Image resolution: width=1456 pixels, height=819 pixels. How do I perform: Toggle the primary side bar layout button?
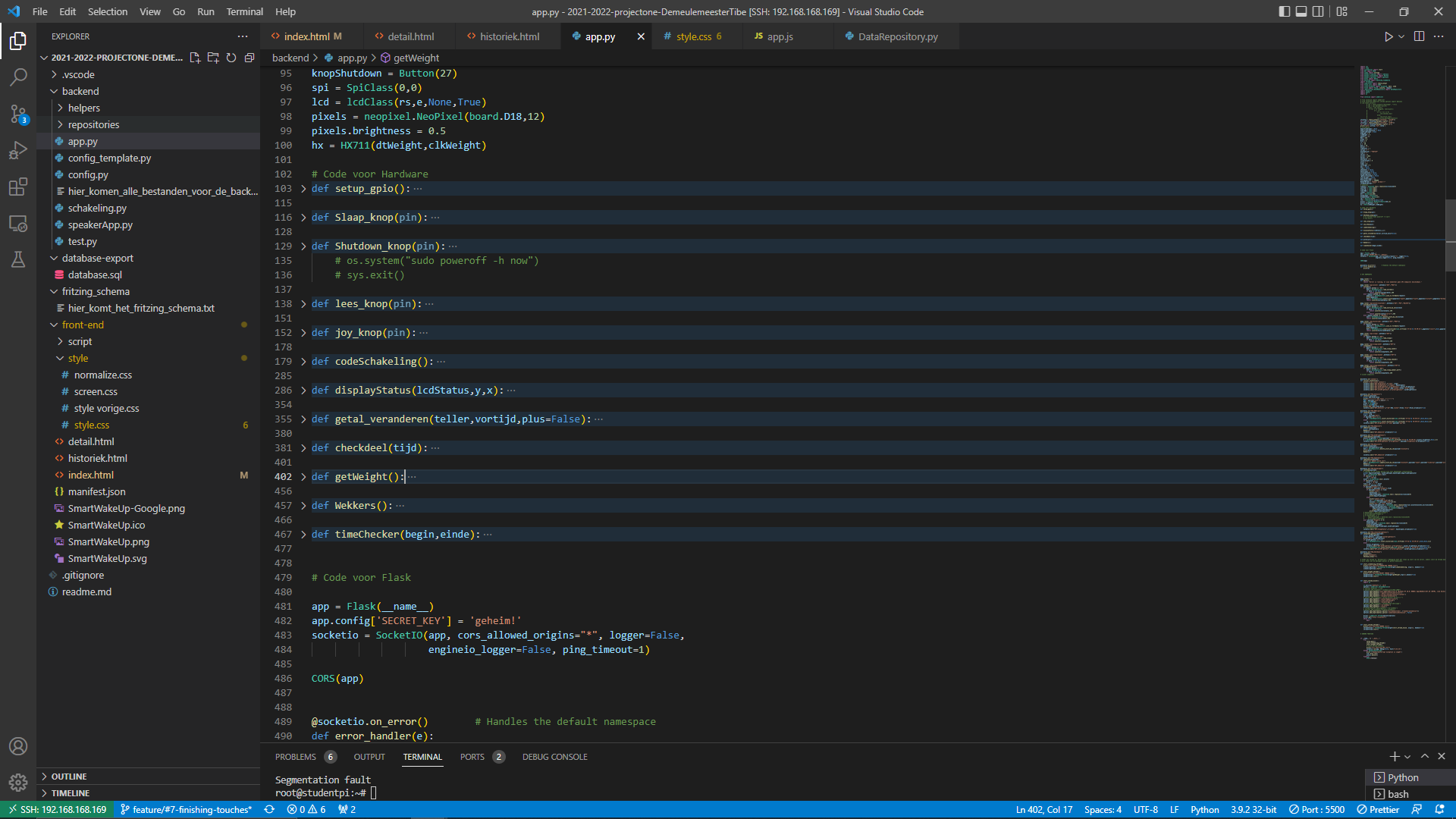coord(1284,11)
